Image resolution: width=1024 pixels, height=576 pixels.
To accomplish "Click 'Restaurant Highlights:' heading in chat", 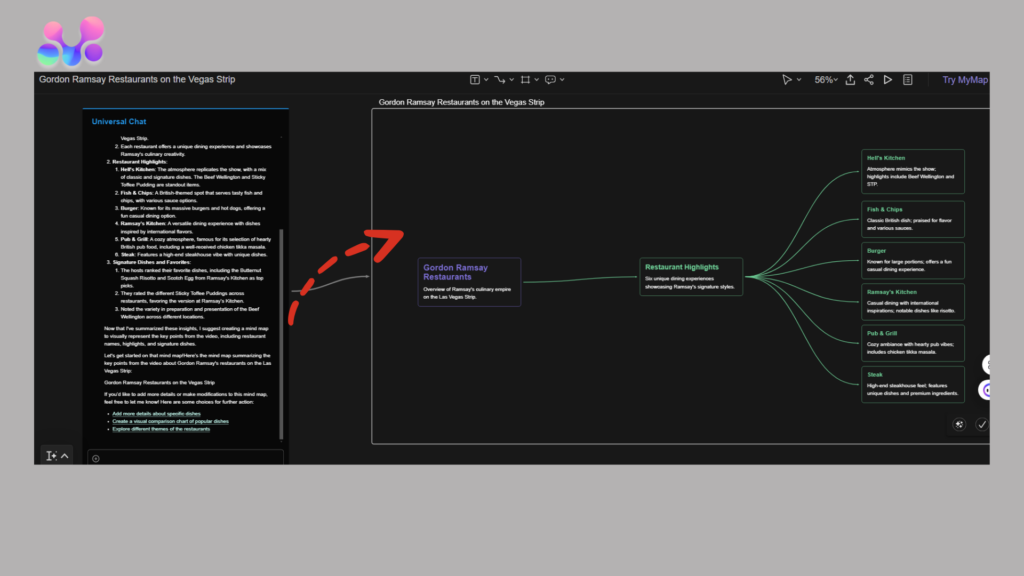I will point(140,161).
